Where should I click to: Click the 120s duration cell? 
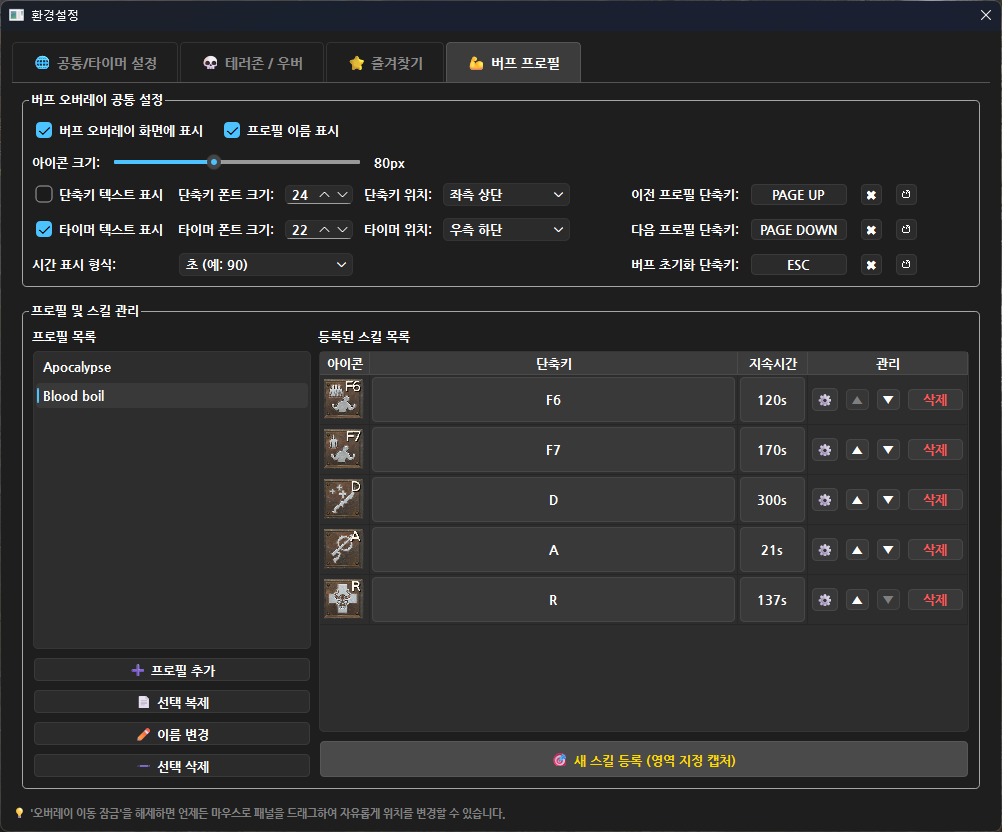pyautogui.click(x=772, y=400)
